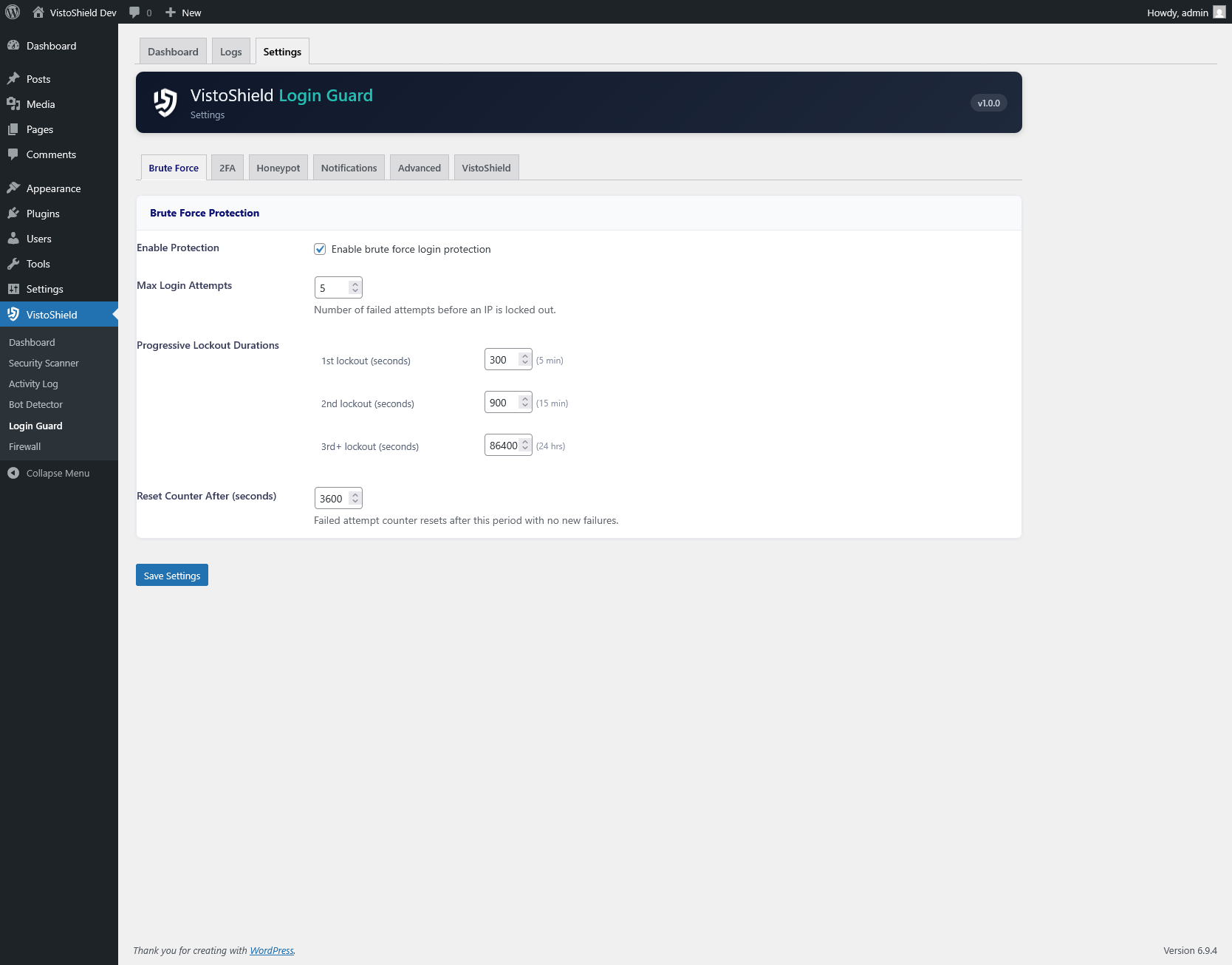Collapse the admin sidebar menu
The height and width of the screenshot is (965, 1232).
(49, 473)
